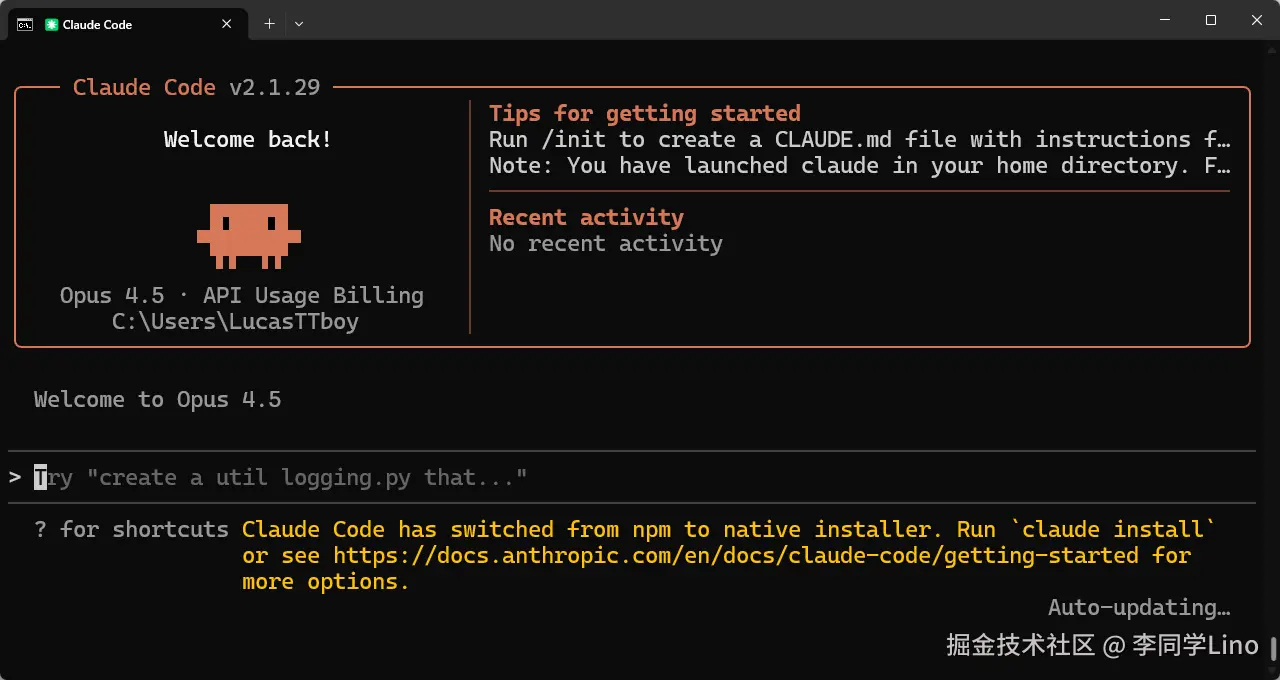Expand the new tab profile dropdown chevron
The width and height of the screenshot is (1280, 680).
click(299, 24)
